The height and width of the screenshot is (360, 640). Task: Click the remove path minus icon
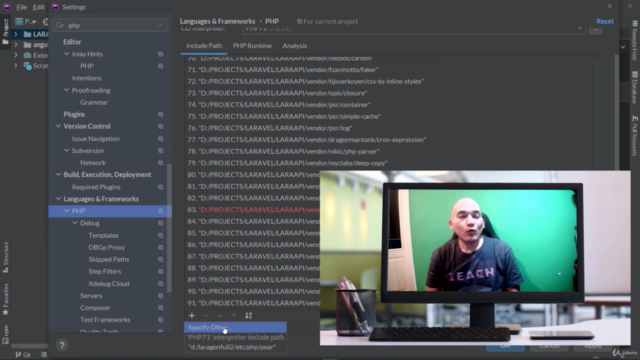coord(206,315)
